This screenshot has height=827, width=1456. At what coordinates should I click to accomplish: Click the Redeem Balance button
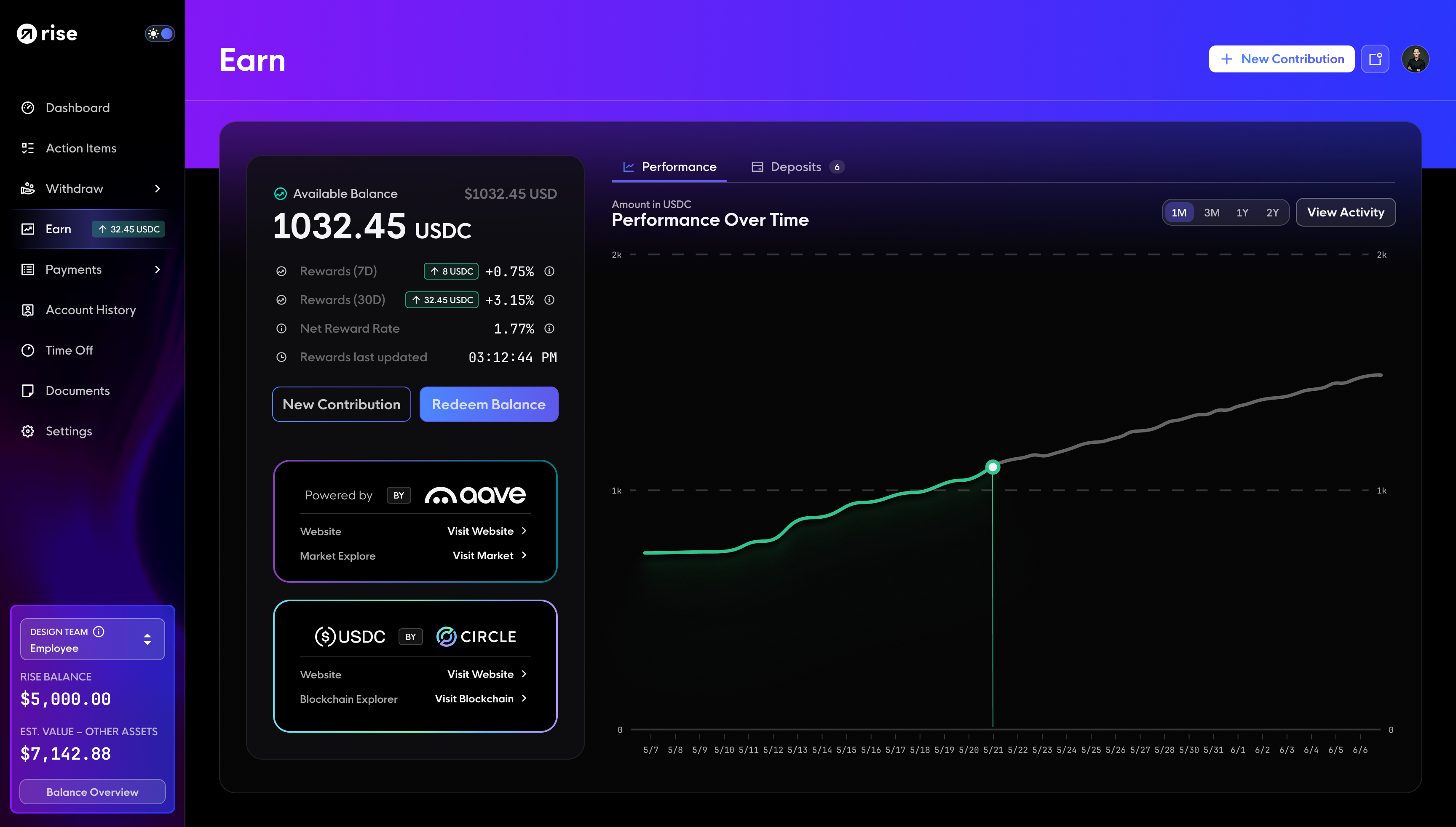click(488, 404)
